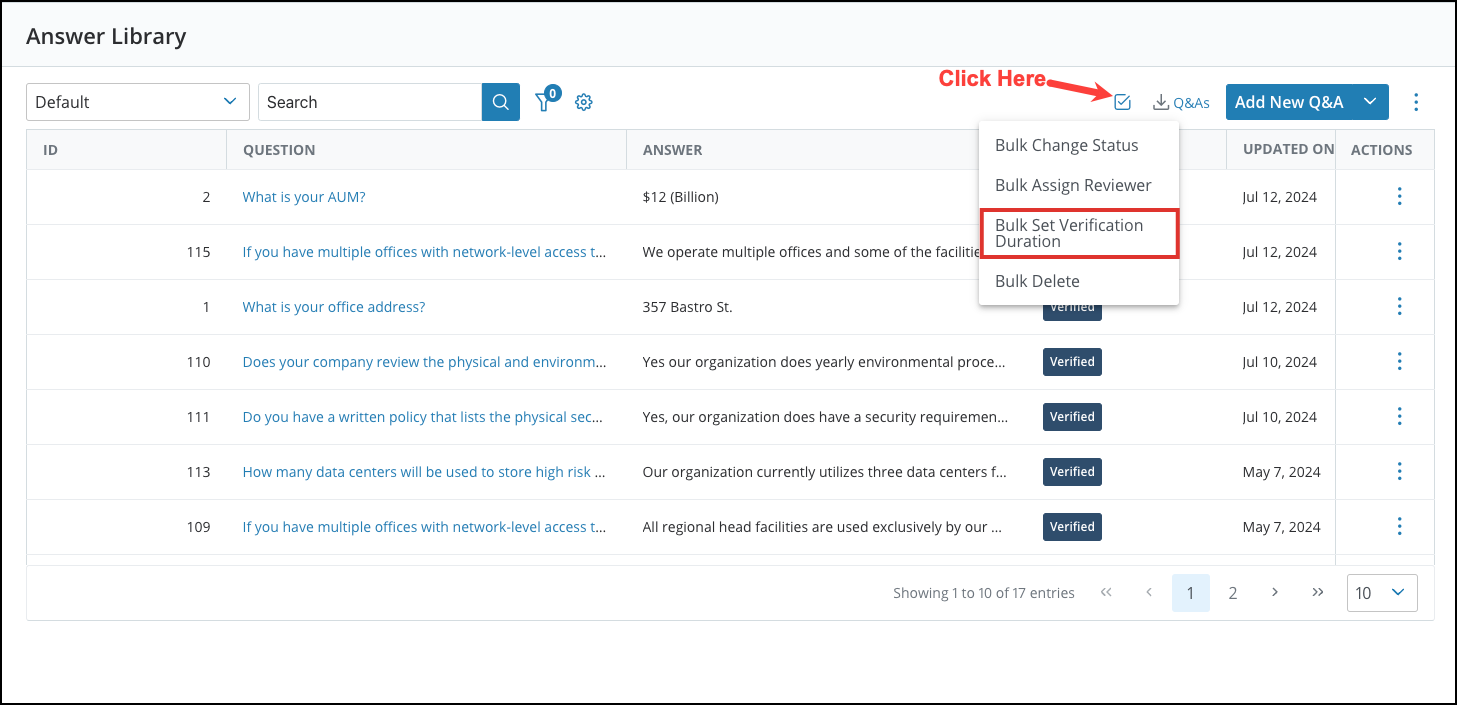Click the Add New Q&A button
1457x705 pixels.
coord(1289,102)
